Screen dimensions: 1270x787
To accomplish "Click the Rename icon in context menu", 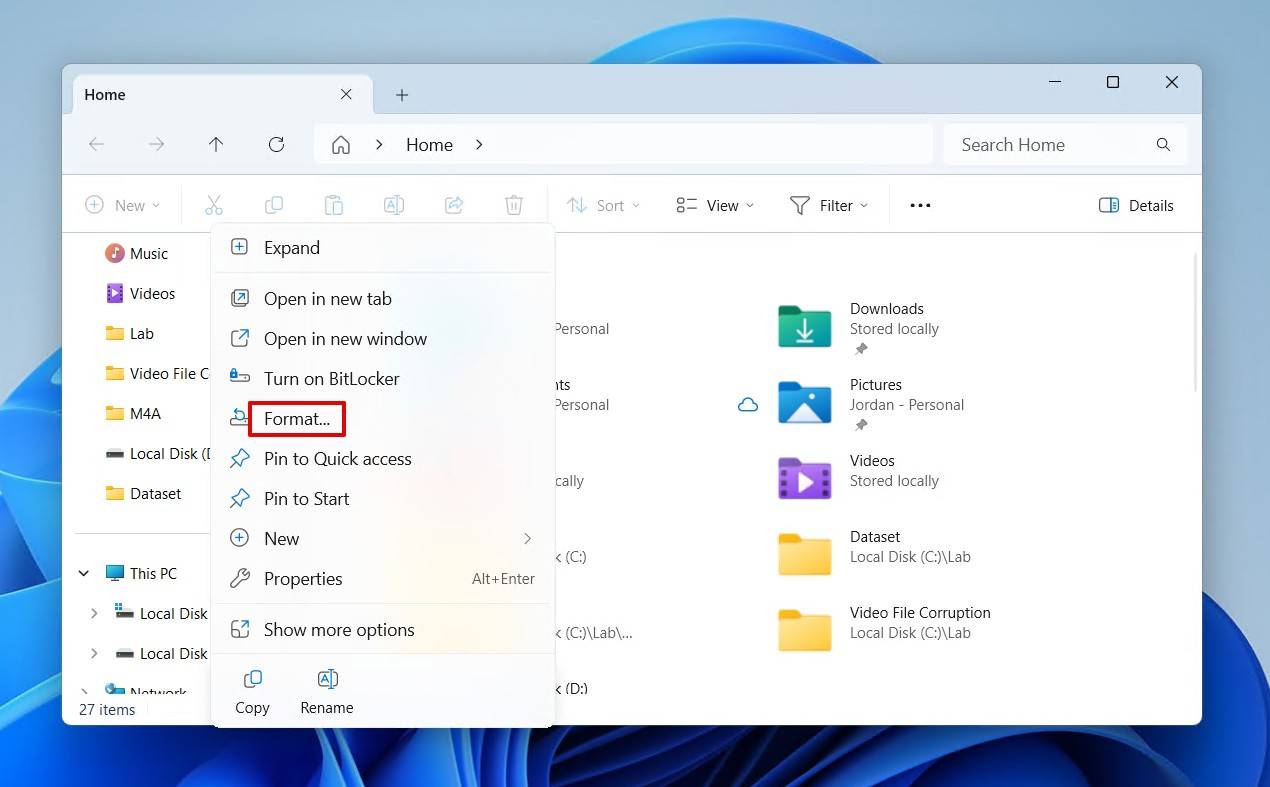I will 327,681.
